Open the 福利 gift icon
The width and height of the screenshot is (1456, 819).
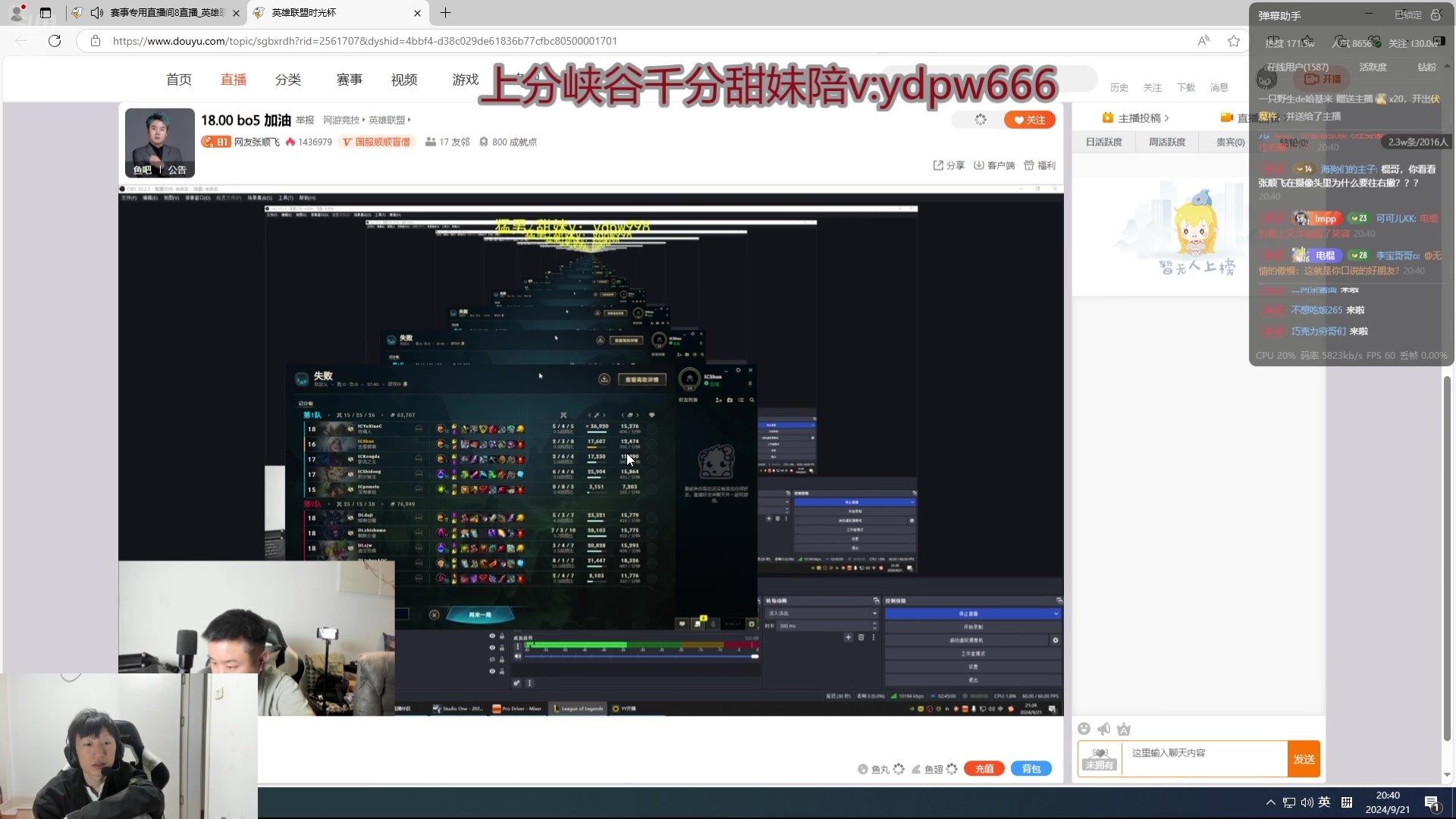1029,165
